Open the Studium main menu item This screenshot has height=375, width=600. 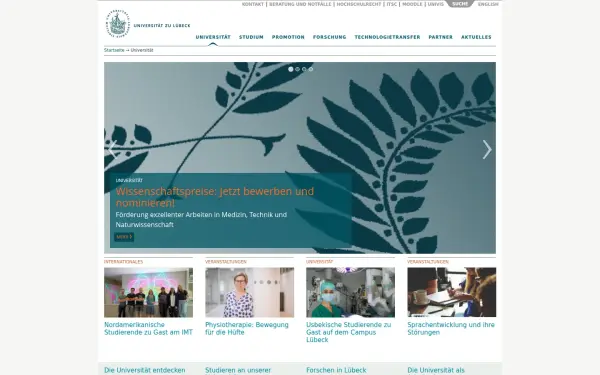click(251, 37)
